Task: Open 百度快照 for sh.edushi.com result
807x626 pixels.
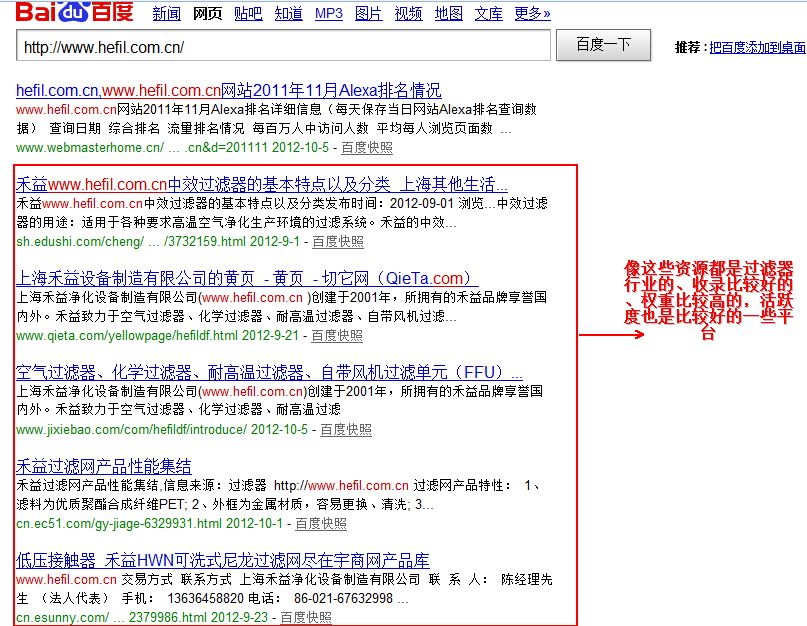Action: point(338,242)
